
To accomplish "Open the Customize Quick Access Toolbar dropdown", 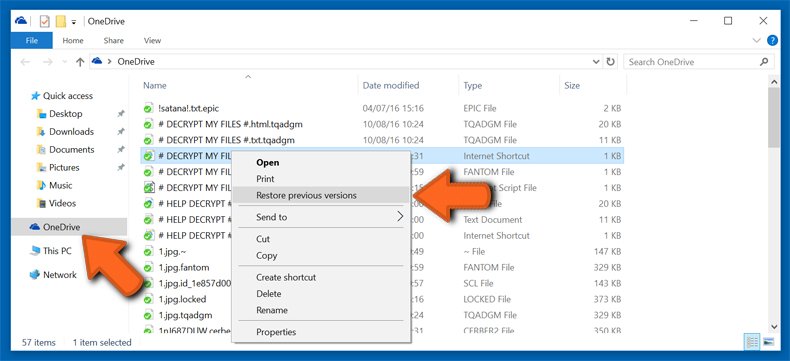I will tap(74, 22).
